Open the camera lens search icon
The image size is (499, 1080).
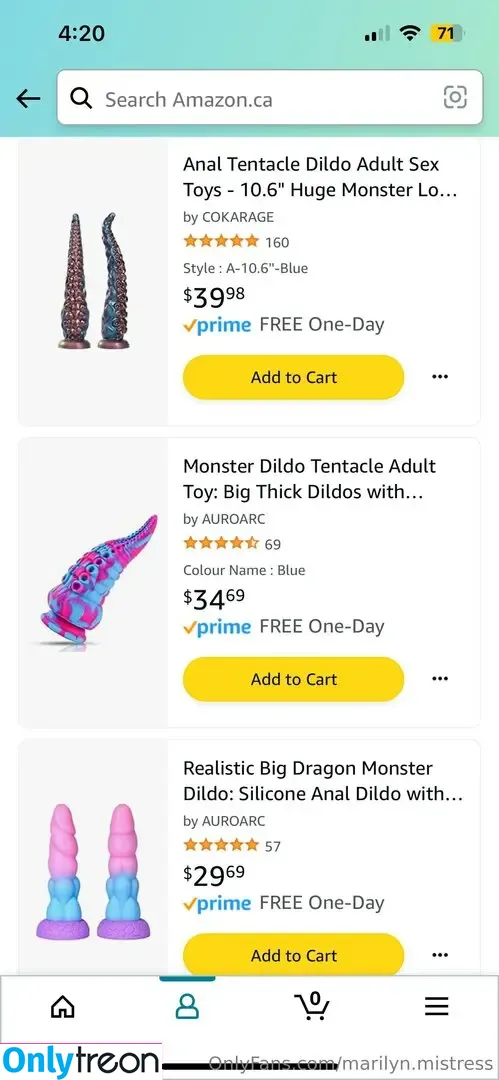(455, 97)
